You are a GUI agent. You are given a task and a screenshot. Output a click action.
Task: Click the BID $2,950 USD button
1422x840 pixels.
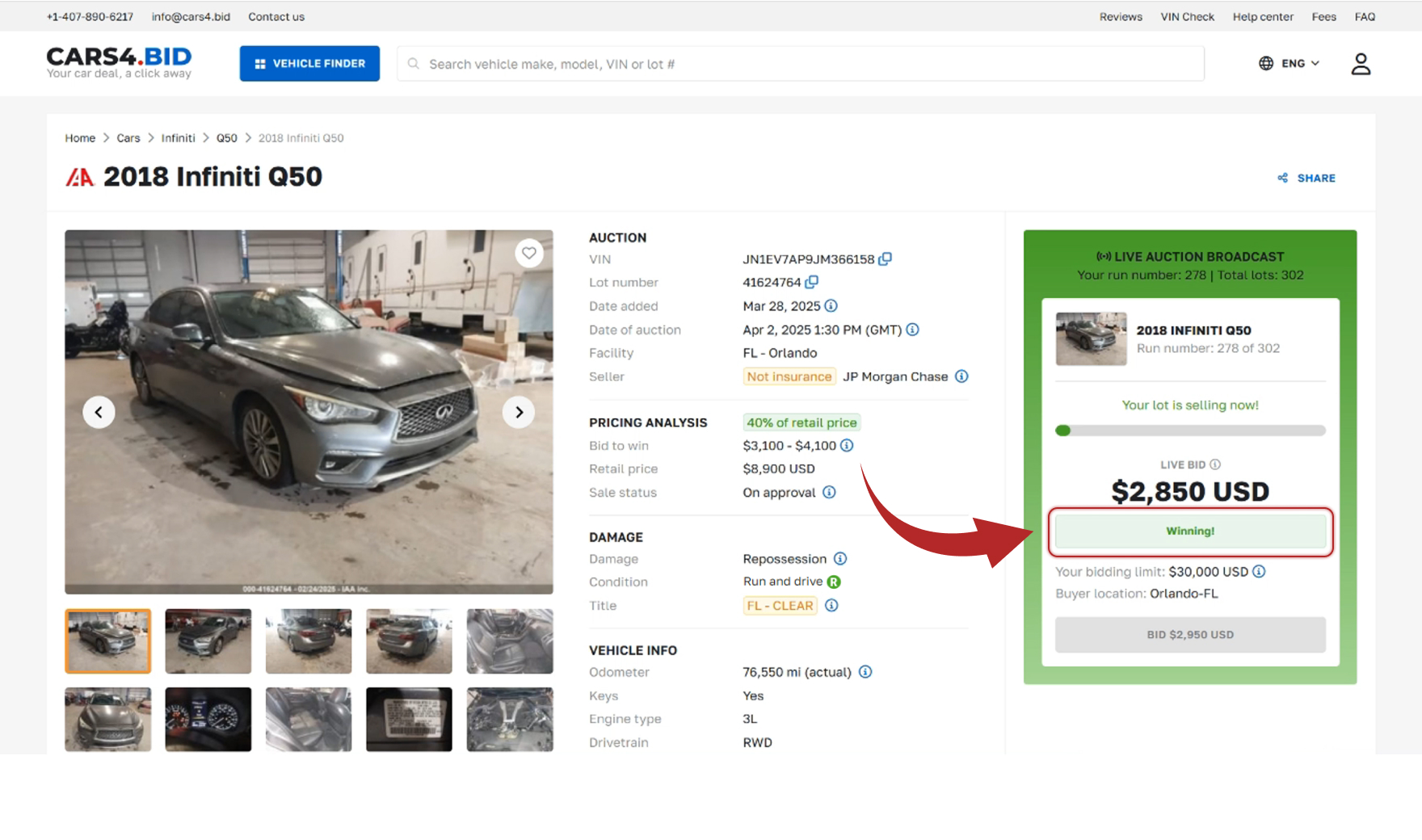click(1190, 635)
